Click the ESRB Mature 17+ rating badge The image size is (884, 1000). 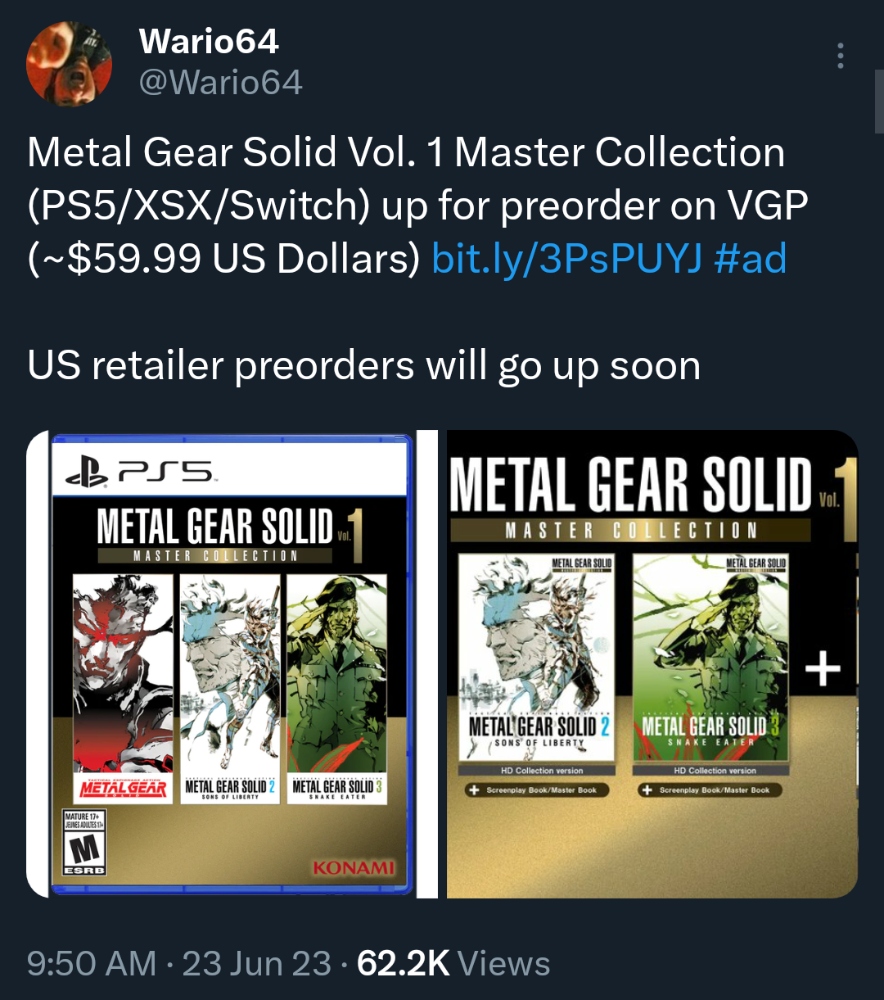84,843
